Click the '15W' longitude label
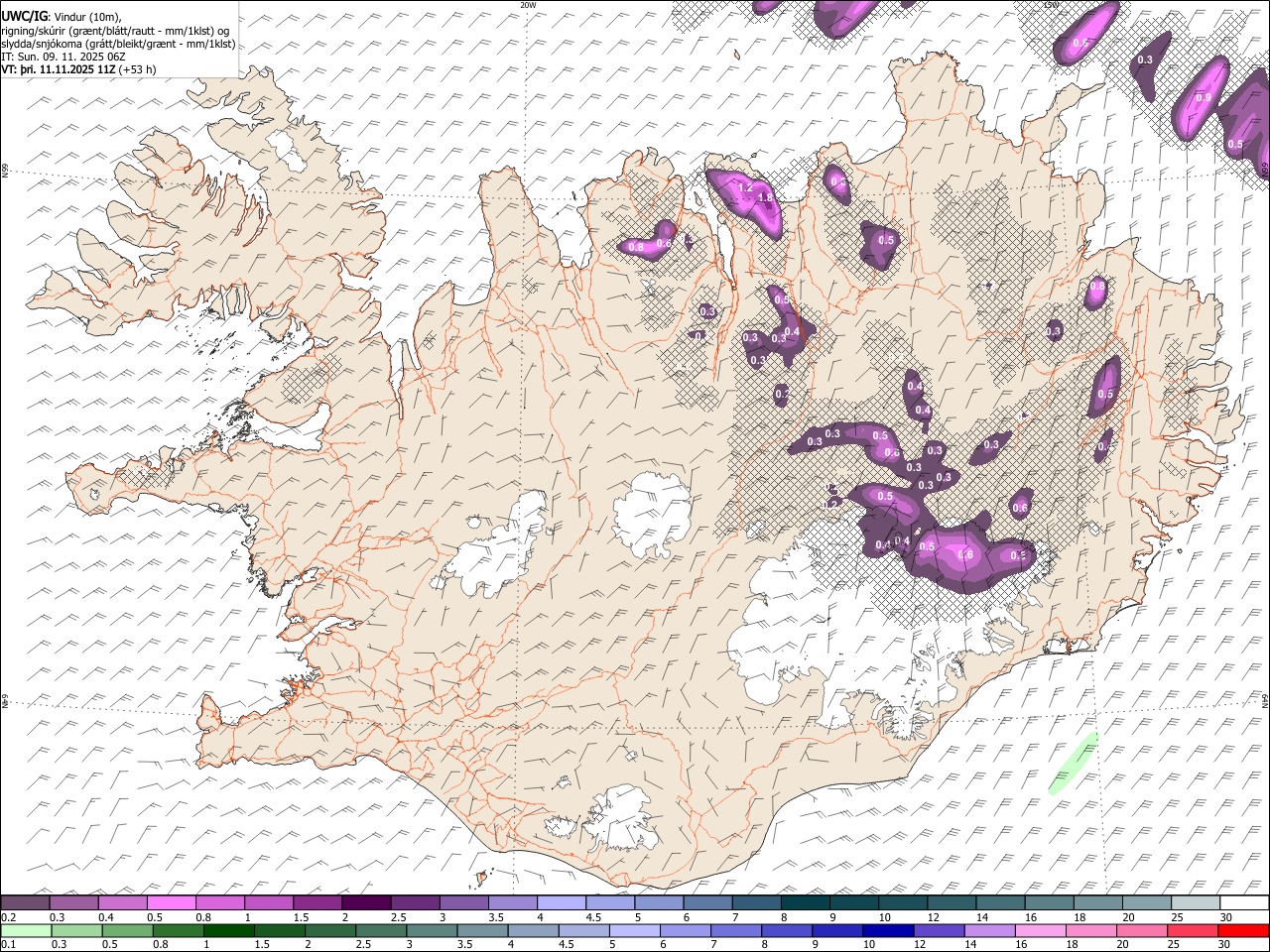This screenshot has height=952, width=1270. click(x=1051, y=5)
